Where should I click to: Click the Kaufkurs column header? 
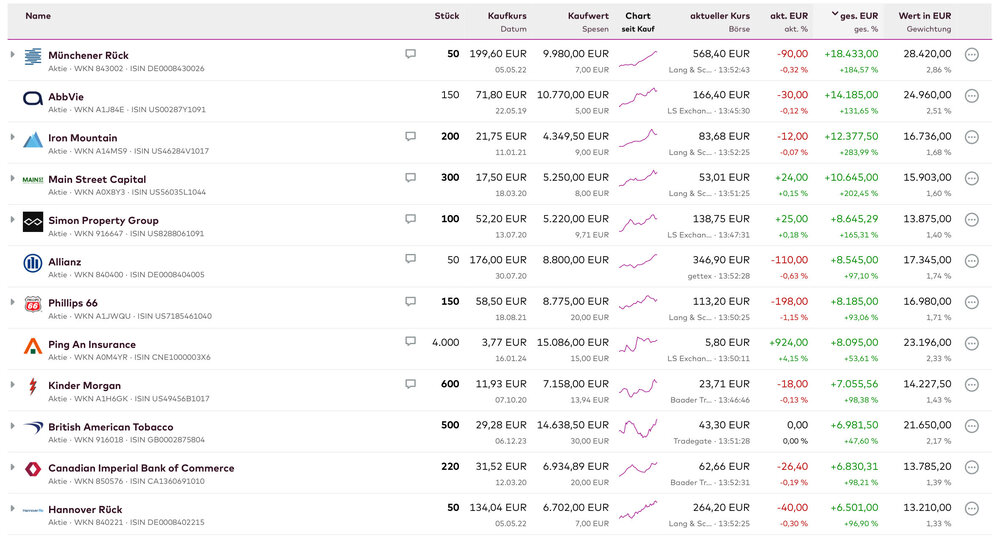[507, 16]
